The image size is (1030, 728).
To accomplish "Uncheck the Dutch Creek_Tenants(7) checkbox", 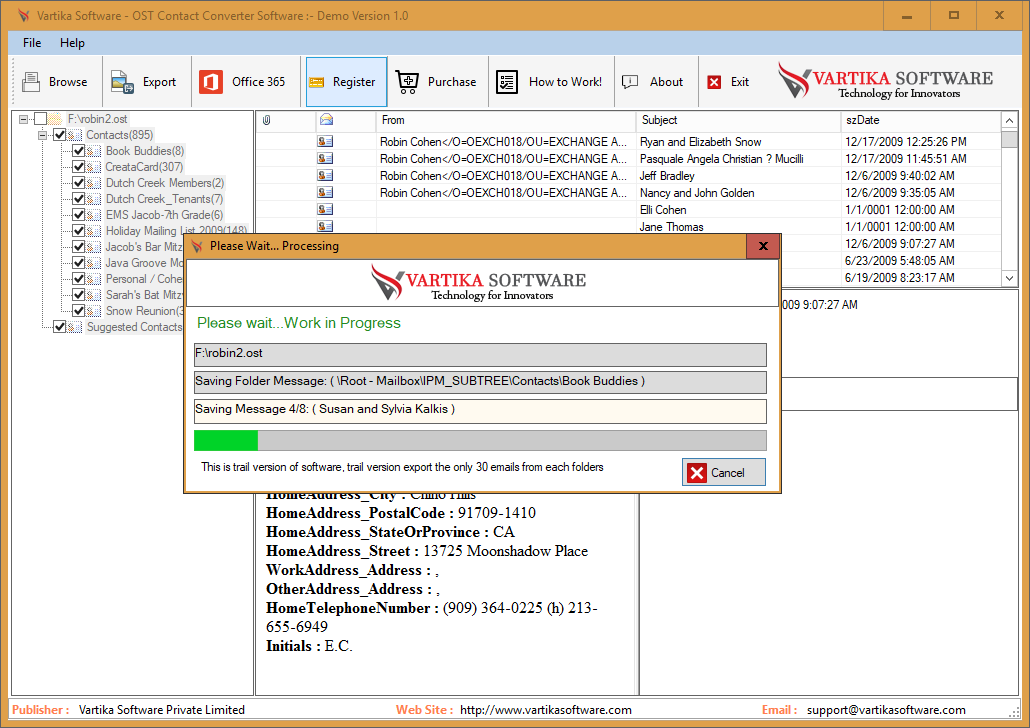I will (79, 199).
